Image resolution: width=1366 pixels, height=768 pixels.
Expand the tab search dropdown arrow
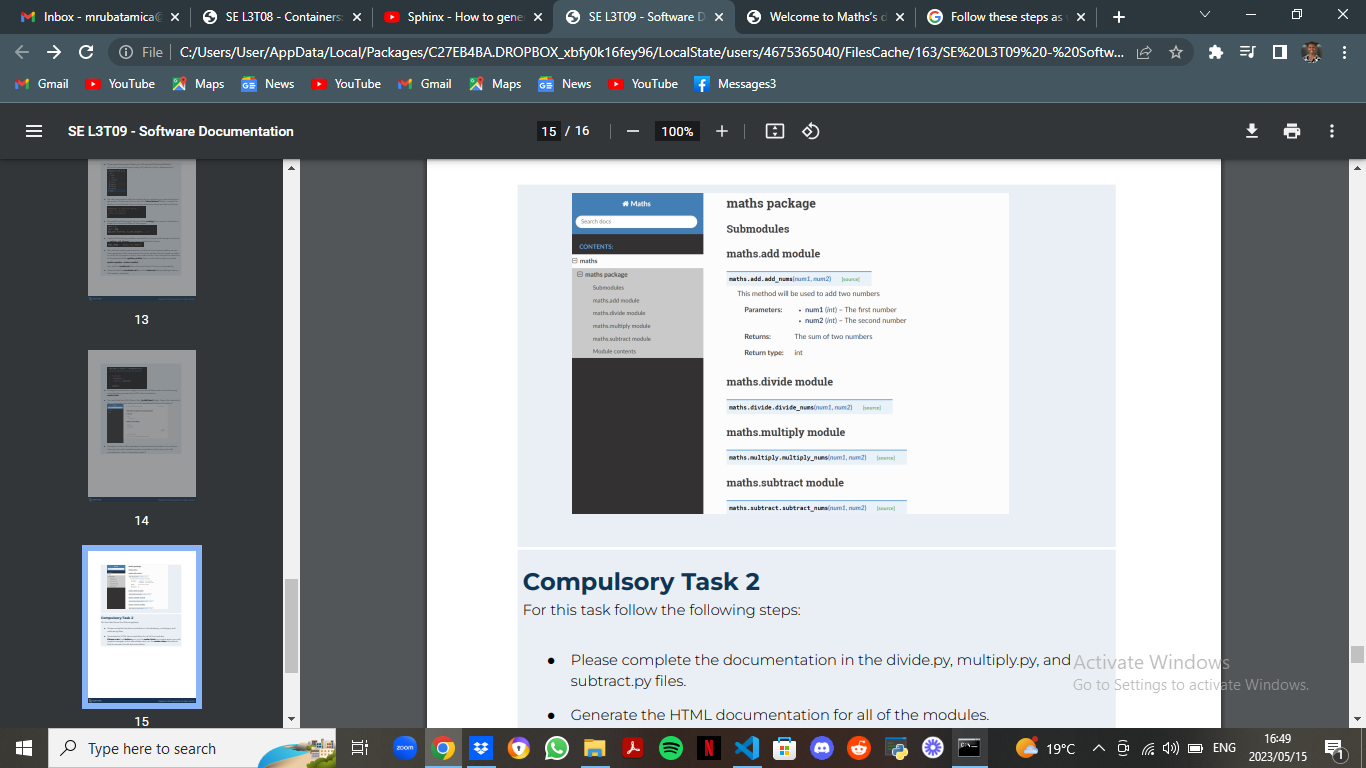pos(1204,15)
